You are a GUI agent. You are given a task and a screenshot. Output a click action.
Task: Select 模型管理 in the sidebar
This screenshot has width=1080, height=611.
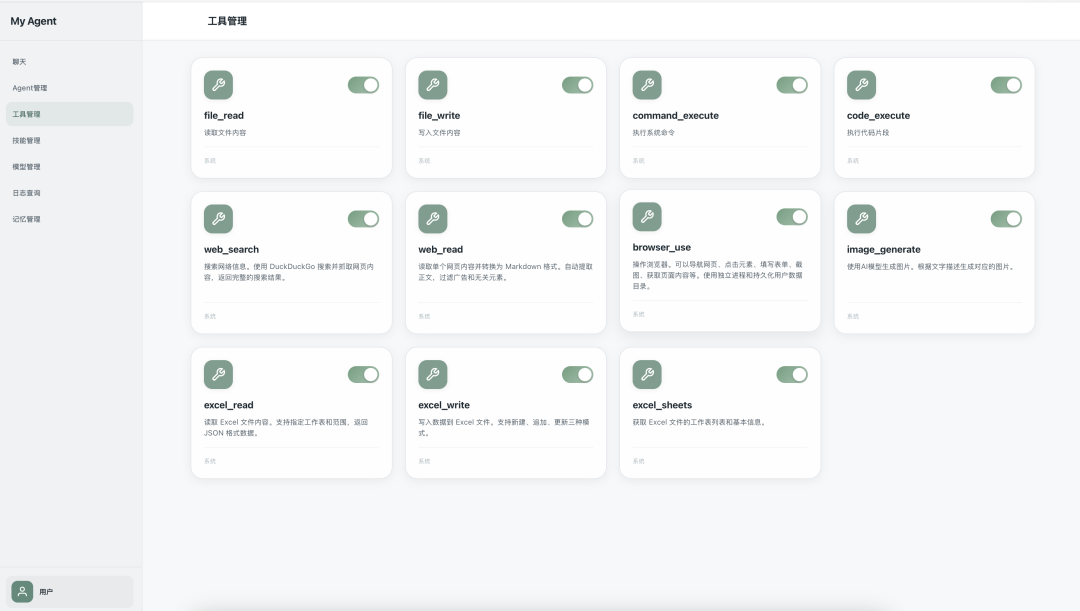pos(27,167)
